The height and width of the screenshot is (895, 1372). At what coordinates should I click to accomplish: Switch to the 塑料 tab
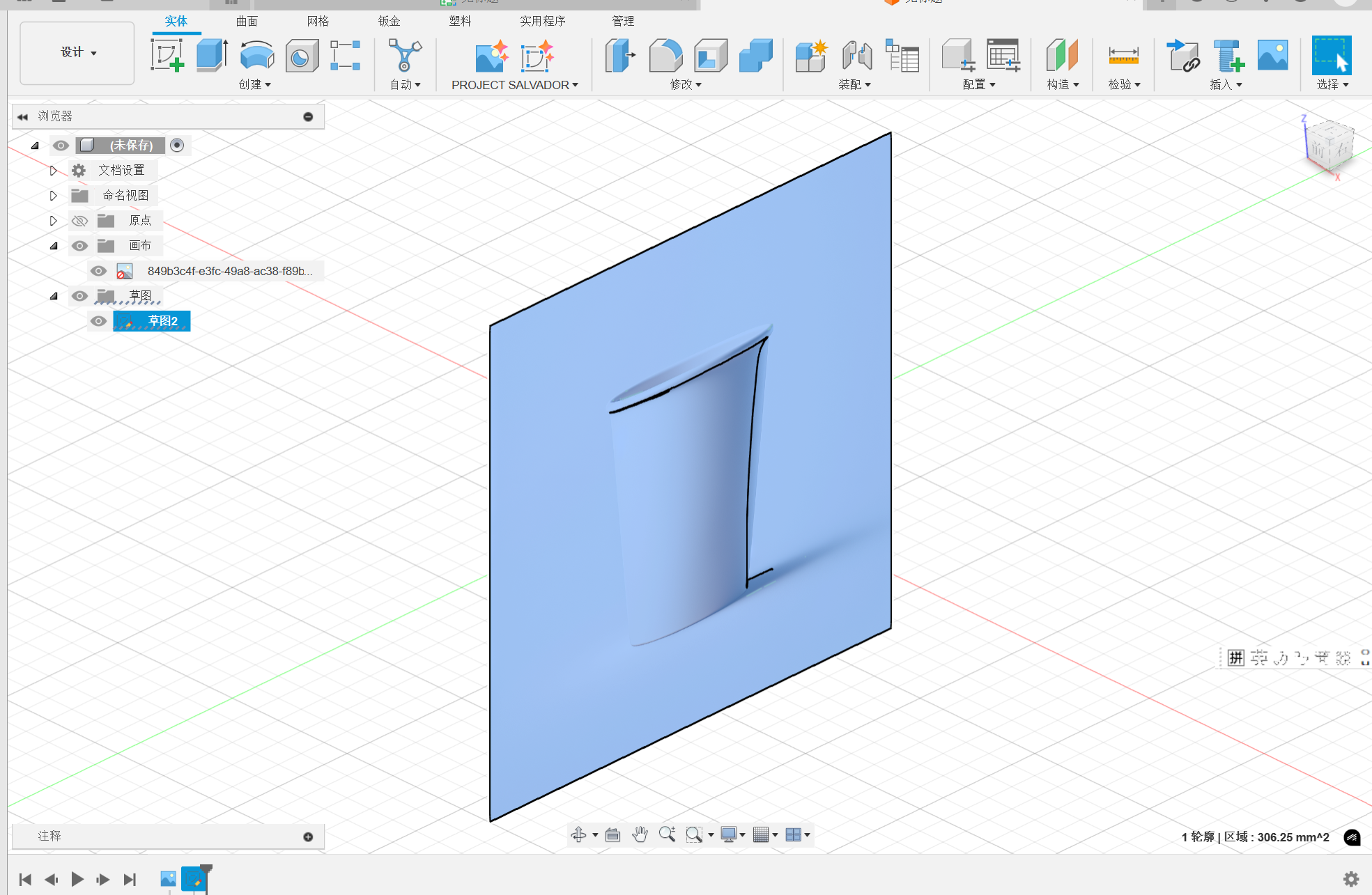[460, 22]
